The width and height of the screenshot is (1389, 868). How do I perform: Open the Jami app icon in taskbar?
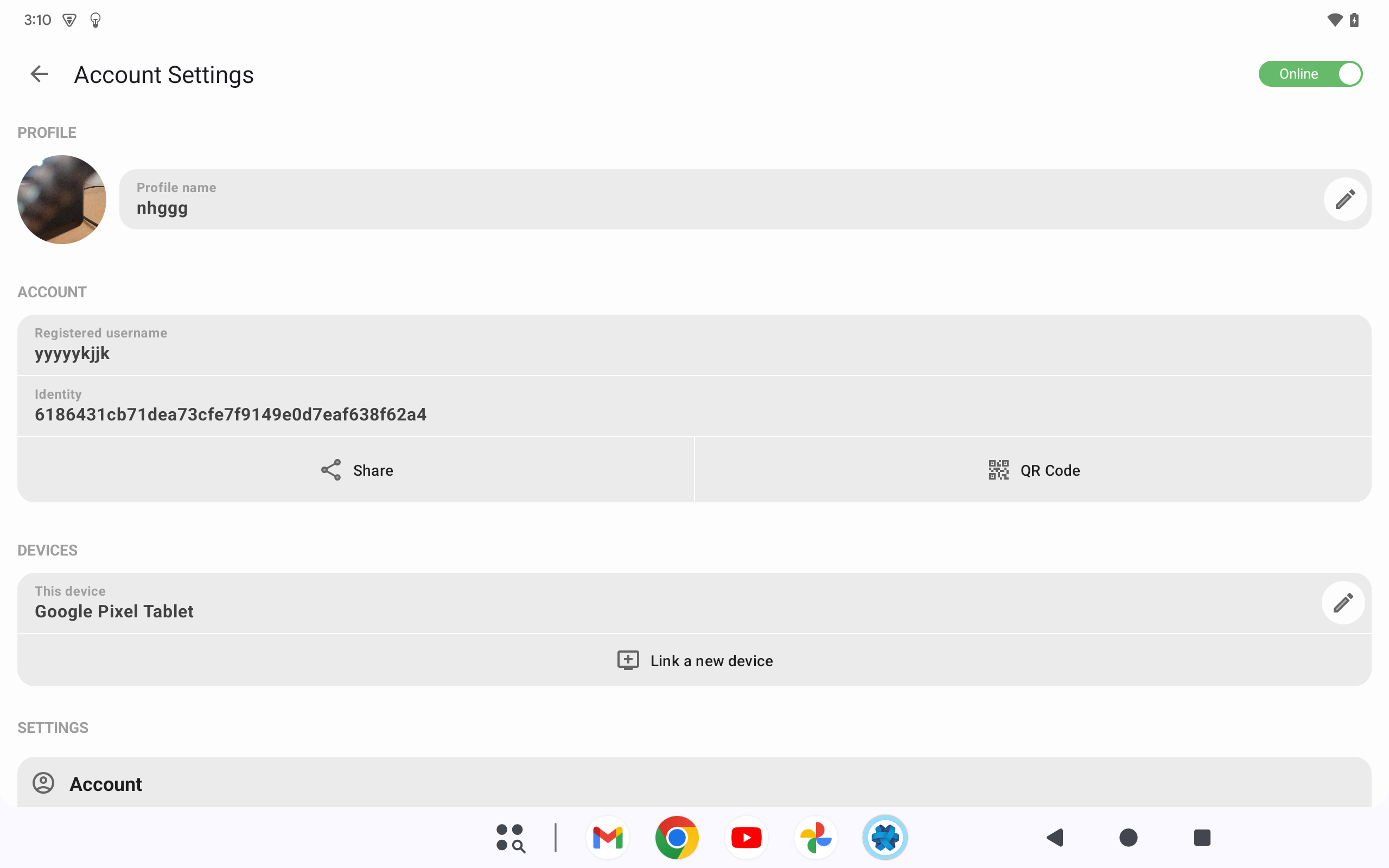tap(885, 838)
